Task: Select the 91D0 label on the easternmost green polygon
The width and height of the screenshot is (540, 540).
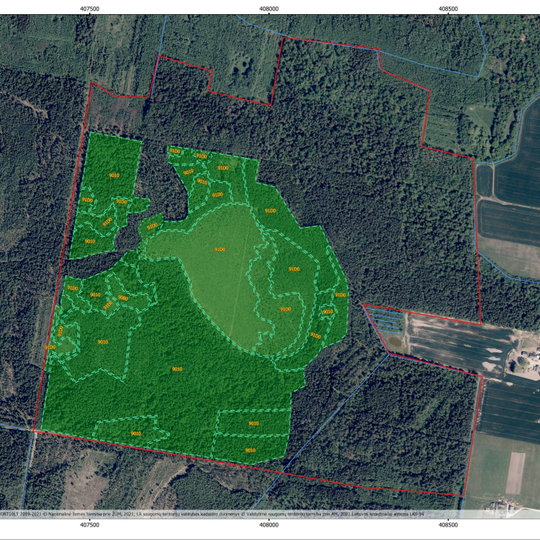Action: point(340,295)
